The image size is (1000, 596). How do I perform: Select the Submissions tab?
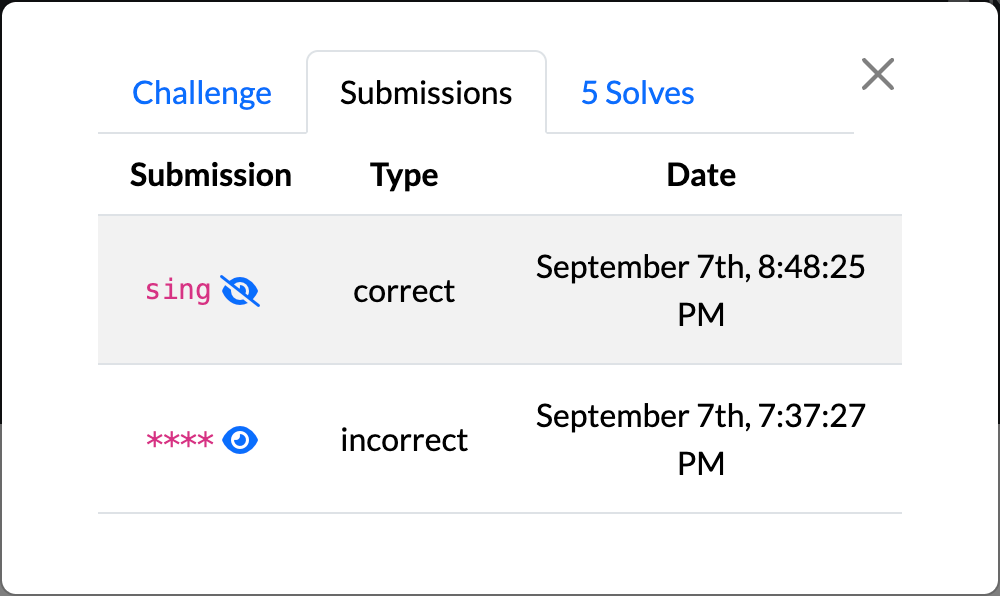(426, 93)
